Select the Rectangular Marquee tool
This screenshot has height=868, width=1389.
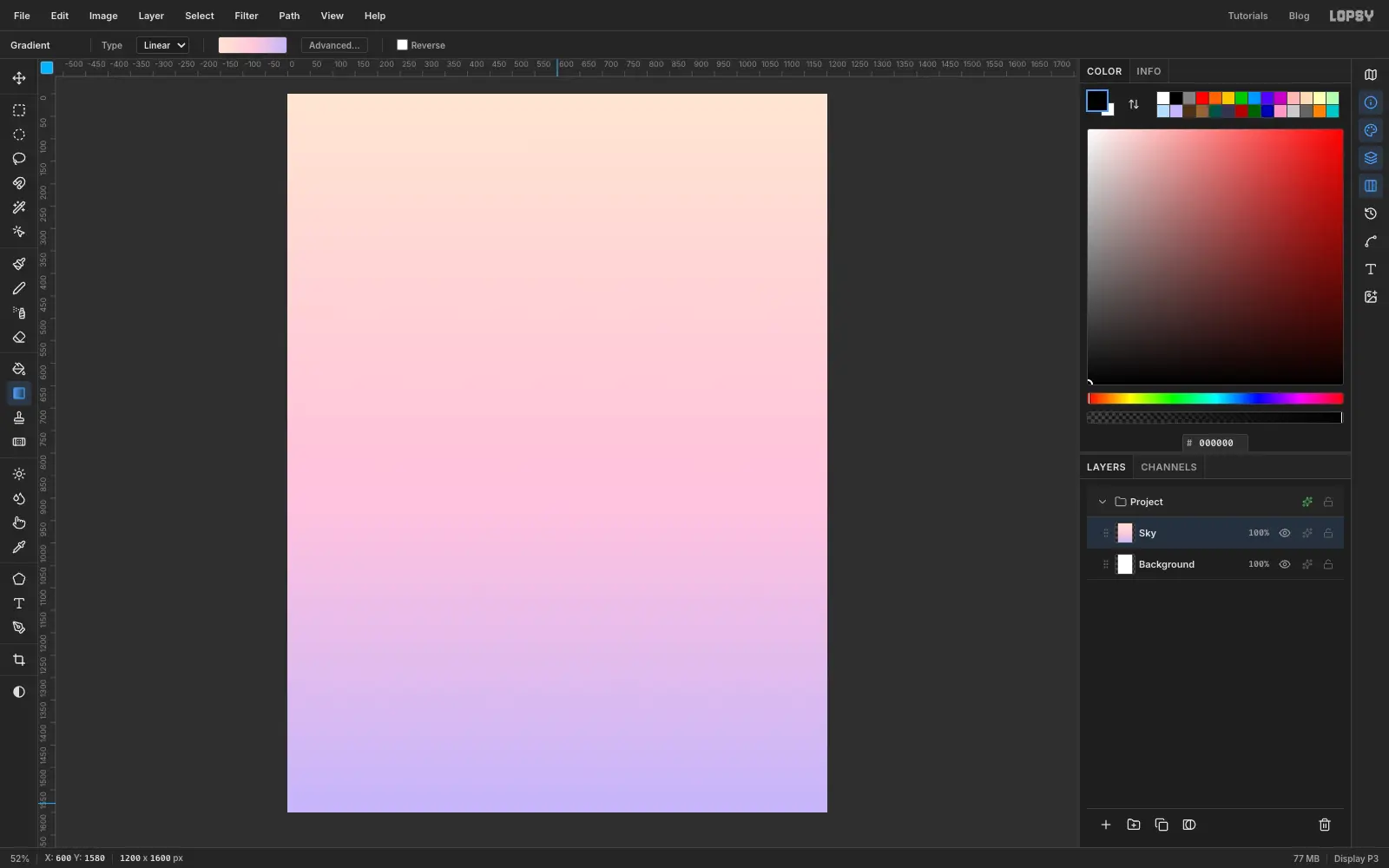coord(18,110)
